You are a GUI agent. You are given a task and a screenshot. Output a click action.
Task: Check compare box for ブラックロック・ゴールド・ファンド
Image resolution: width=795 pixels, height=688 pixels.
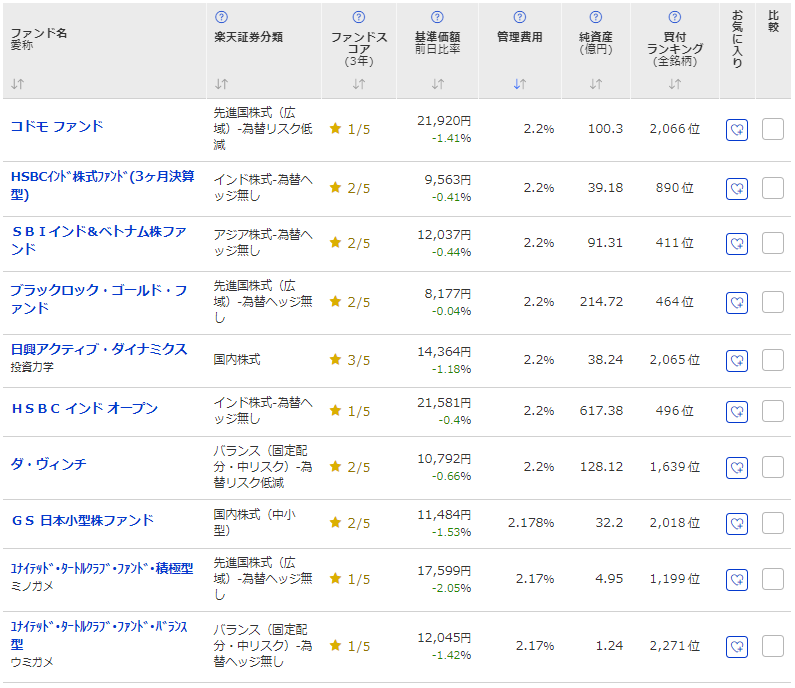(x=773, y=302)
